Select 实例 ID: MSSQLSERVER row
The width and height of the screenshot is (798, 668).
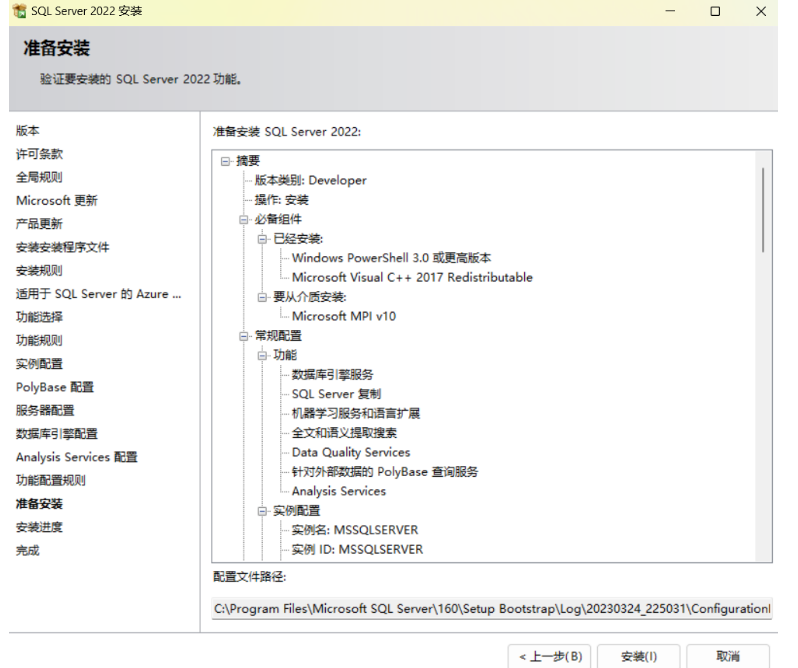357,549
